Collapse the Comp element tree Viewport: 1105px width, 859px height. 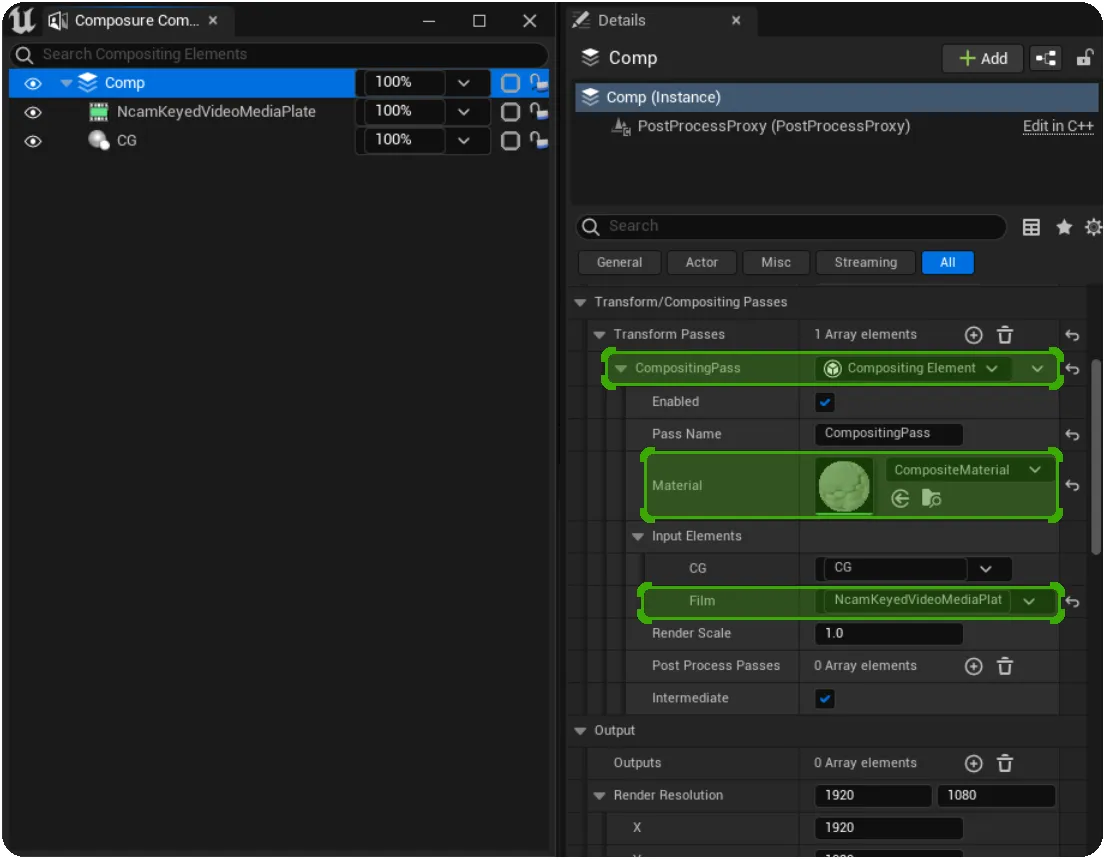(x=66, y=83)
